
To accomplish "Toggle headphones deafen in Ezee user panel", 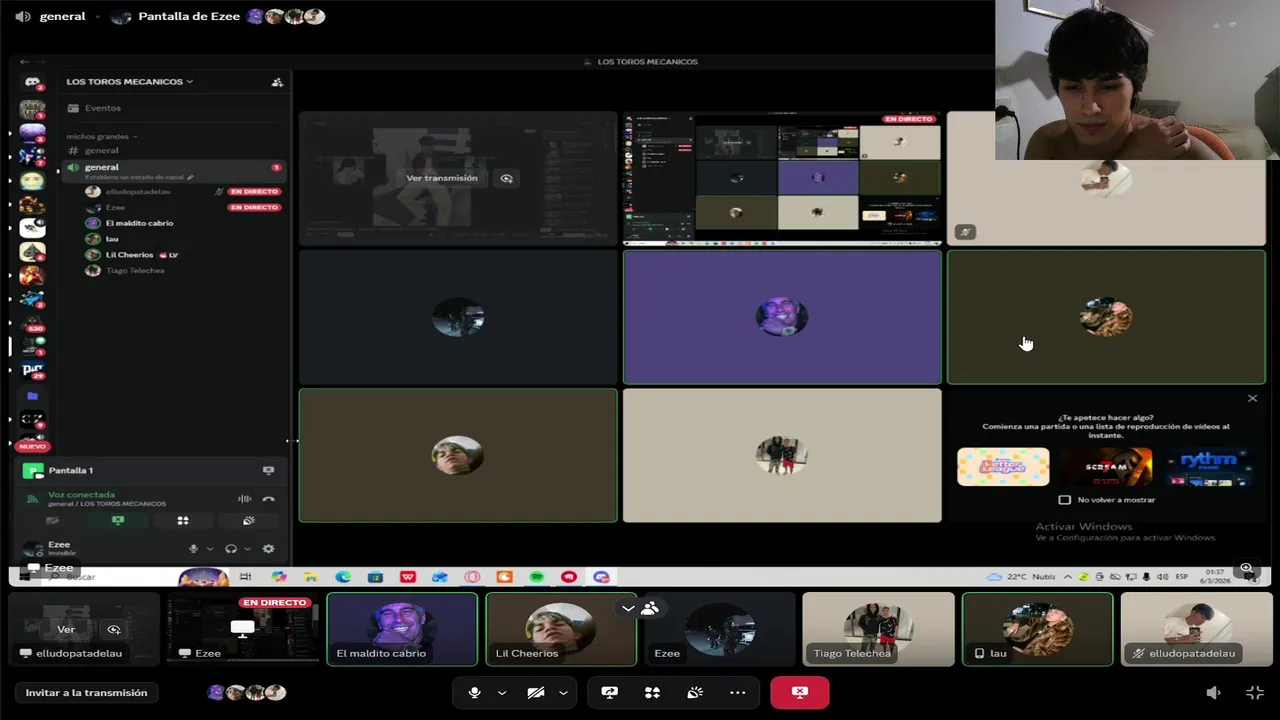I will pos(231,549).
